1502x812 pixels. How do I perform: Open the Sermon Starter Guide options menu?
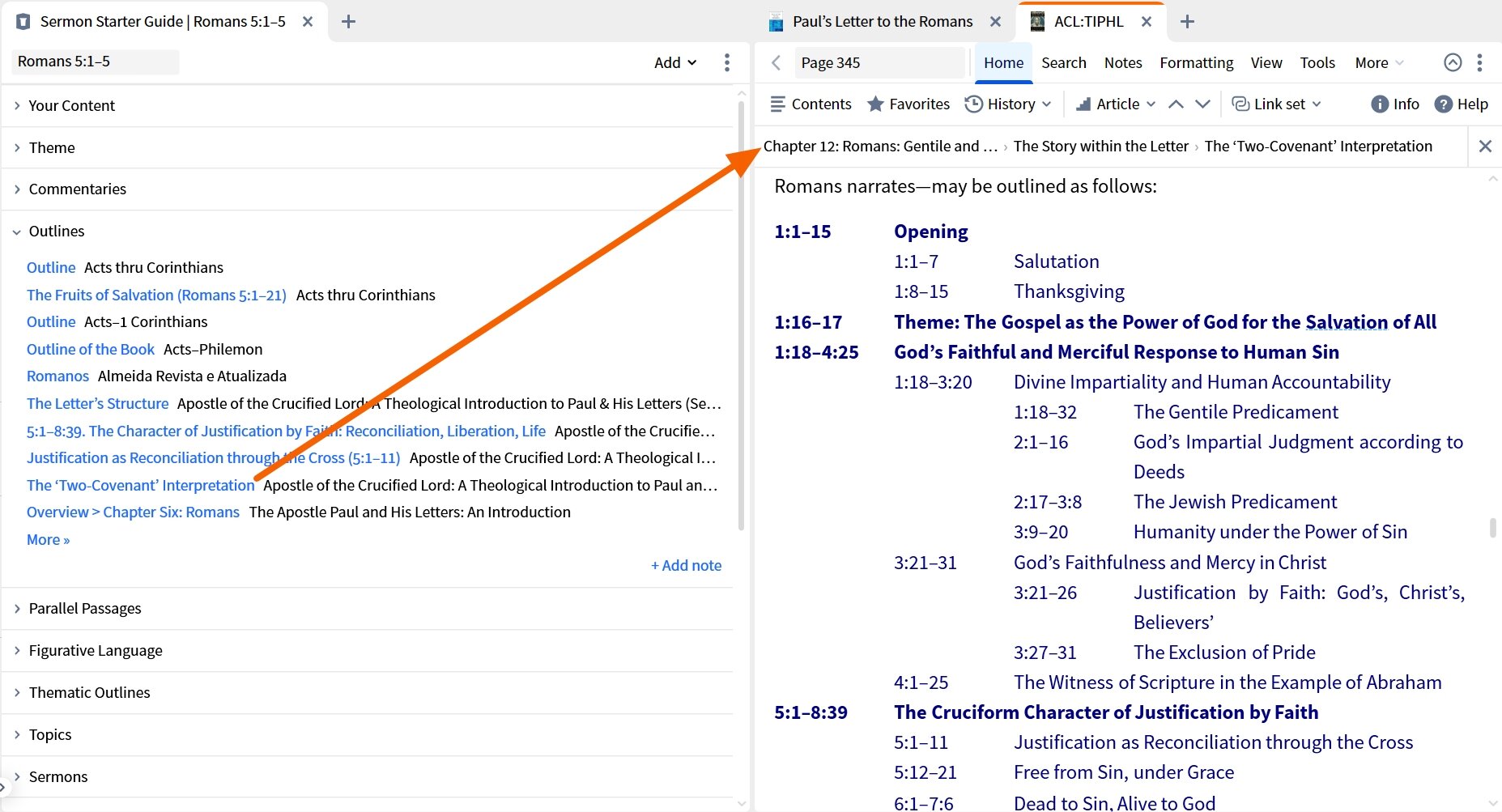pyautogui.click(x=727, y=62)
